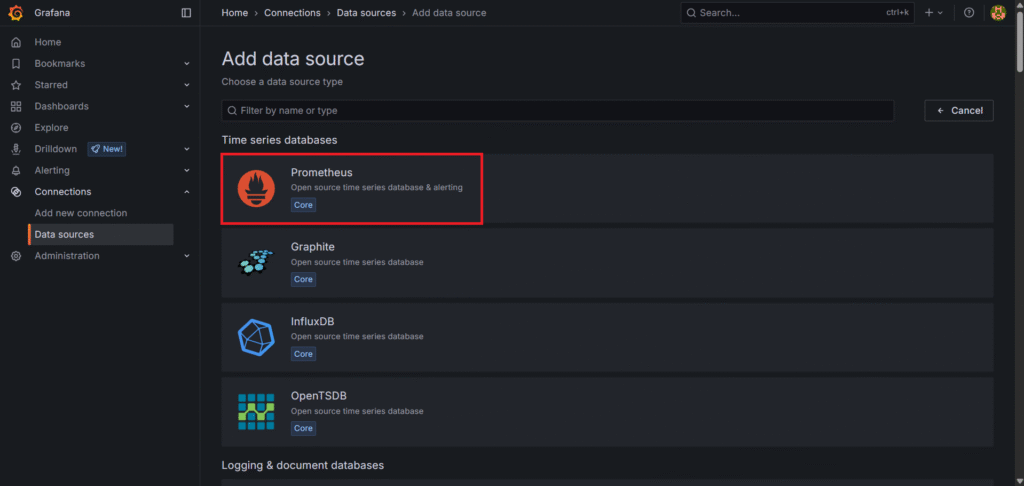The image size is (1024, 486).
Task: Click the Connections label in the sidebar
Action: coord(63,191)
